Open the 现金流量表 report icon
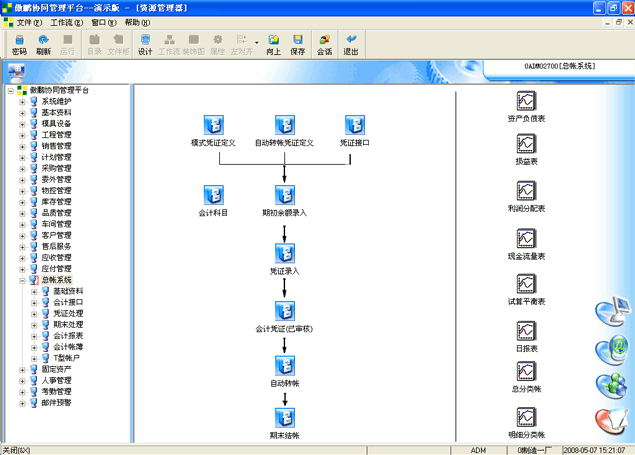635x455 pixels. 526,238
